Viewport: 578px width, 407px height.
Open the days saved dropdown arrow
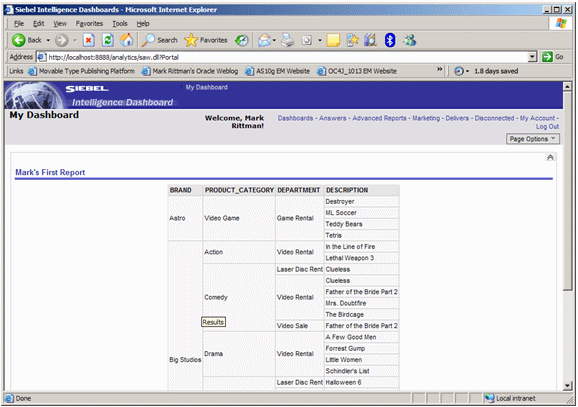[467, 71]
